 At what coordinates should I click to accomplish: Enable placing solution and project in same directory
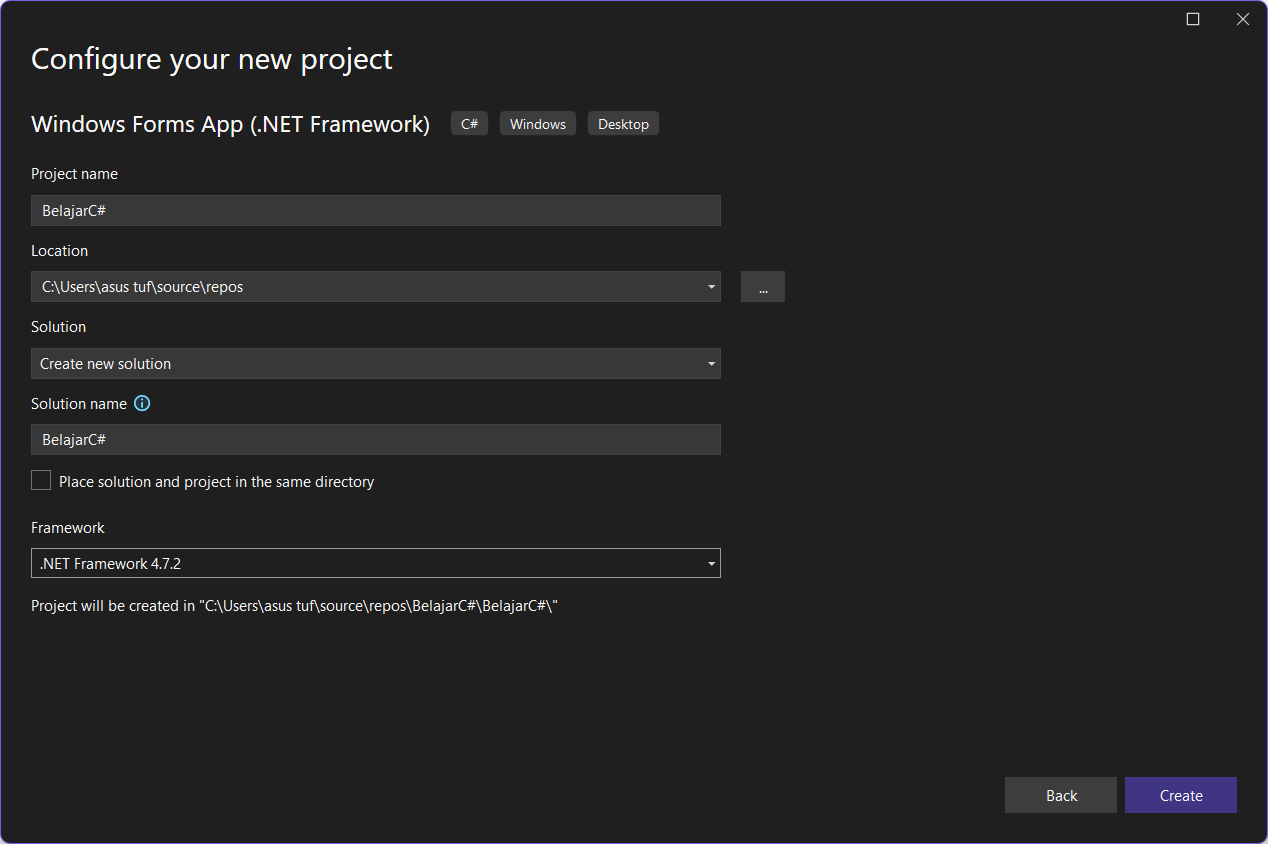pos(41,481)
